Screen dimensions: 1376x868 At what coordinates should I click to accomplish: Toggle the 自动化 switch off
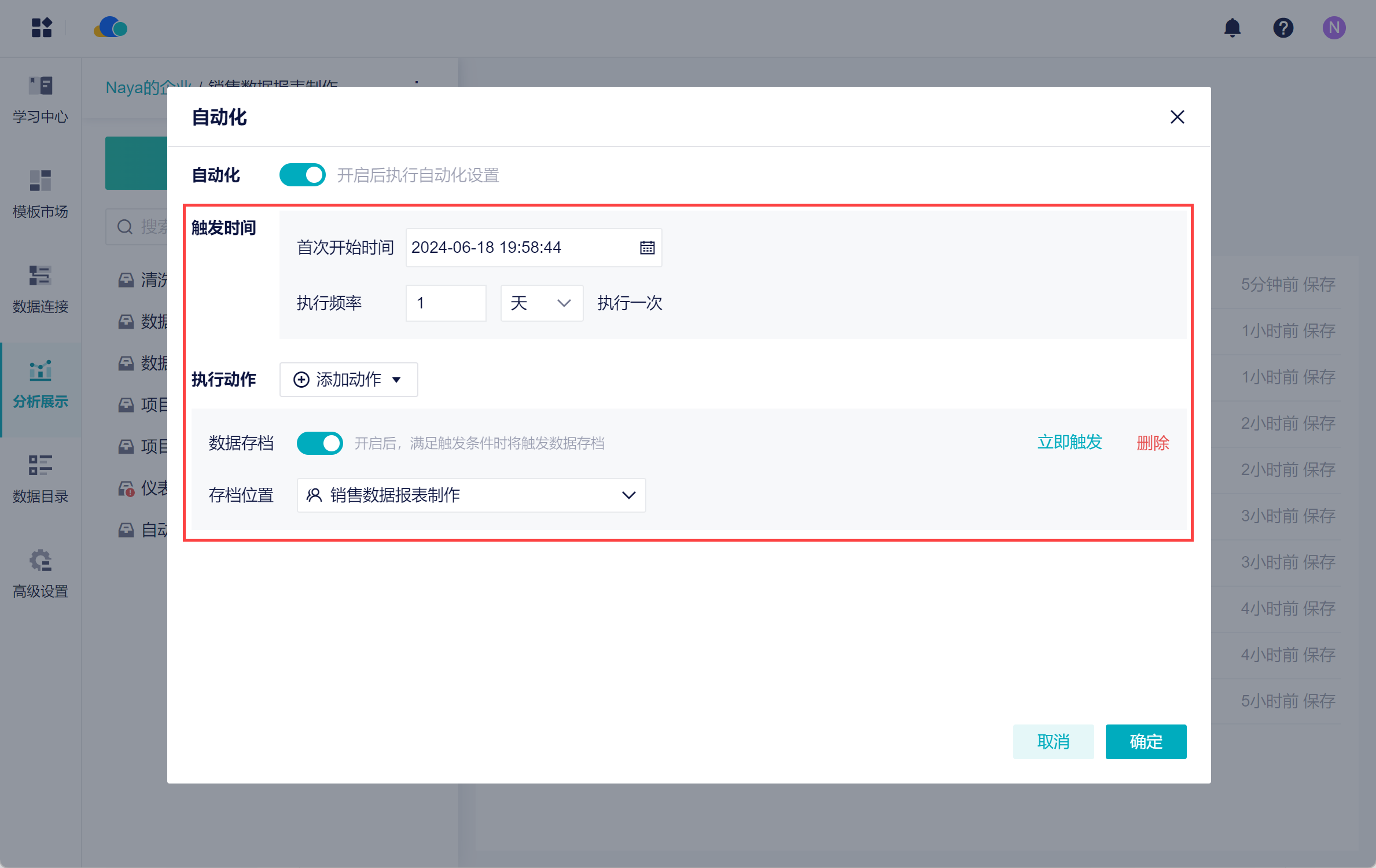[302, 175]
